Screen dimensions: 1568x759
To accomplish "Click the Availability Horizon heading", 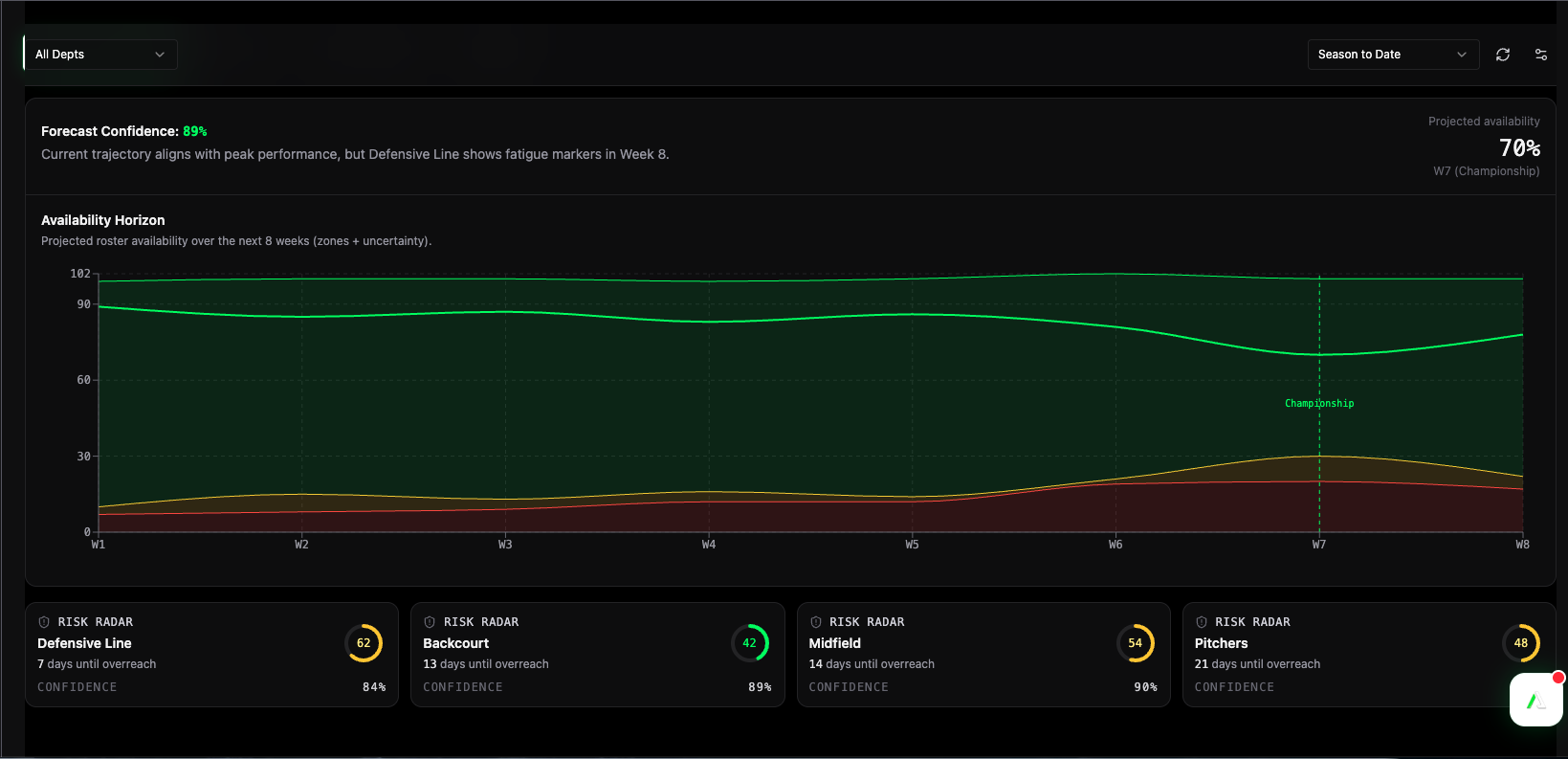I will pyautogui.click(x=103, y=220).
